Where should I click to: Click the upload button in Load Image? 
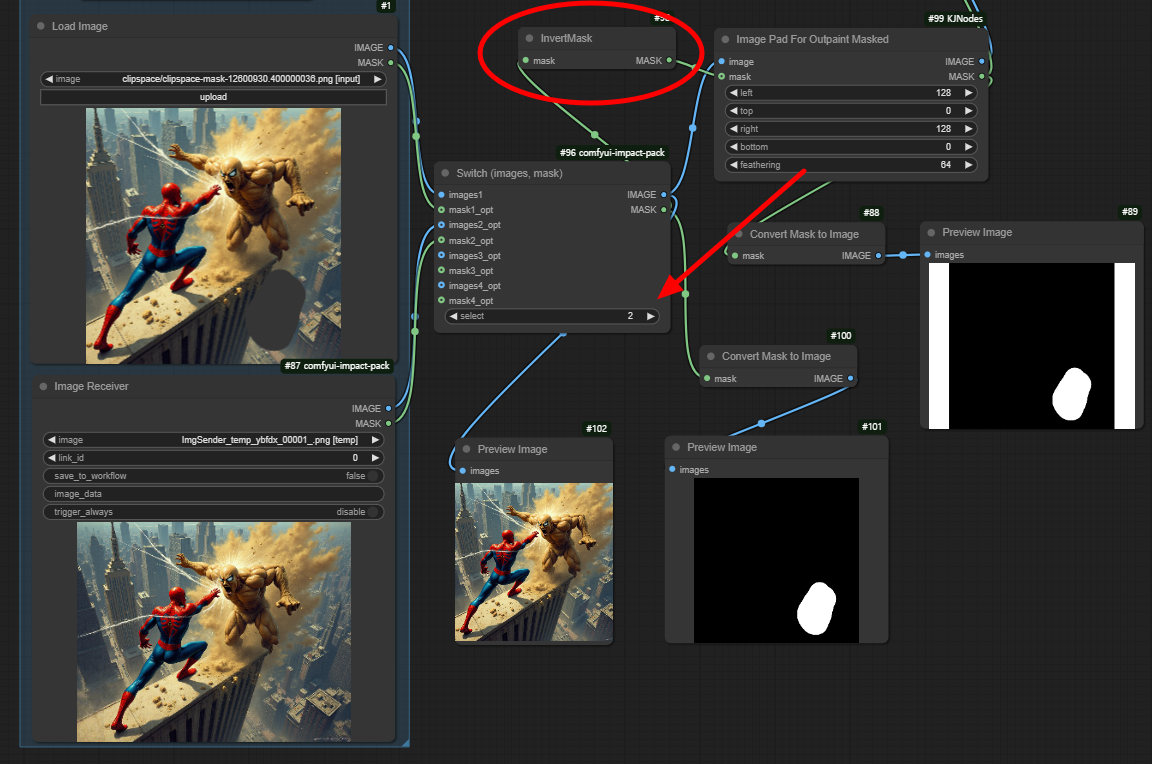coord(214,97)
